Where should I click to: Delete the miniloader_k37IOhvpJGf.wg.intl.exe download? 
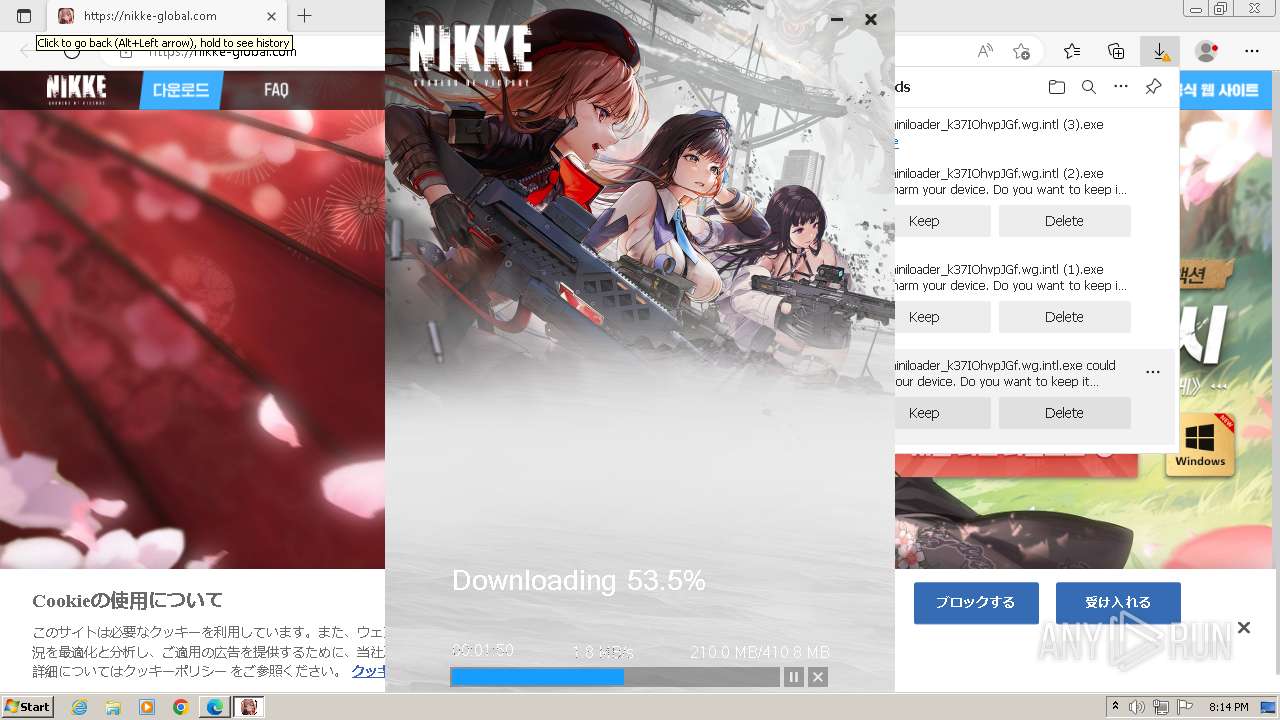(x=1064, y=413)
